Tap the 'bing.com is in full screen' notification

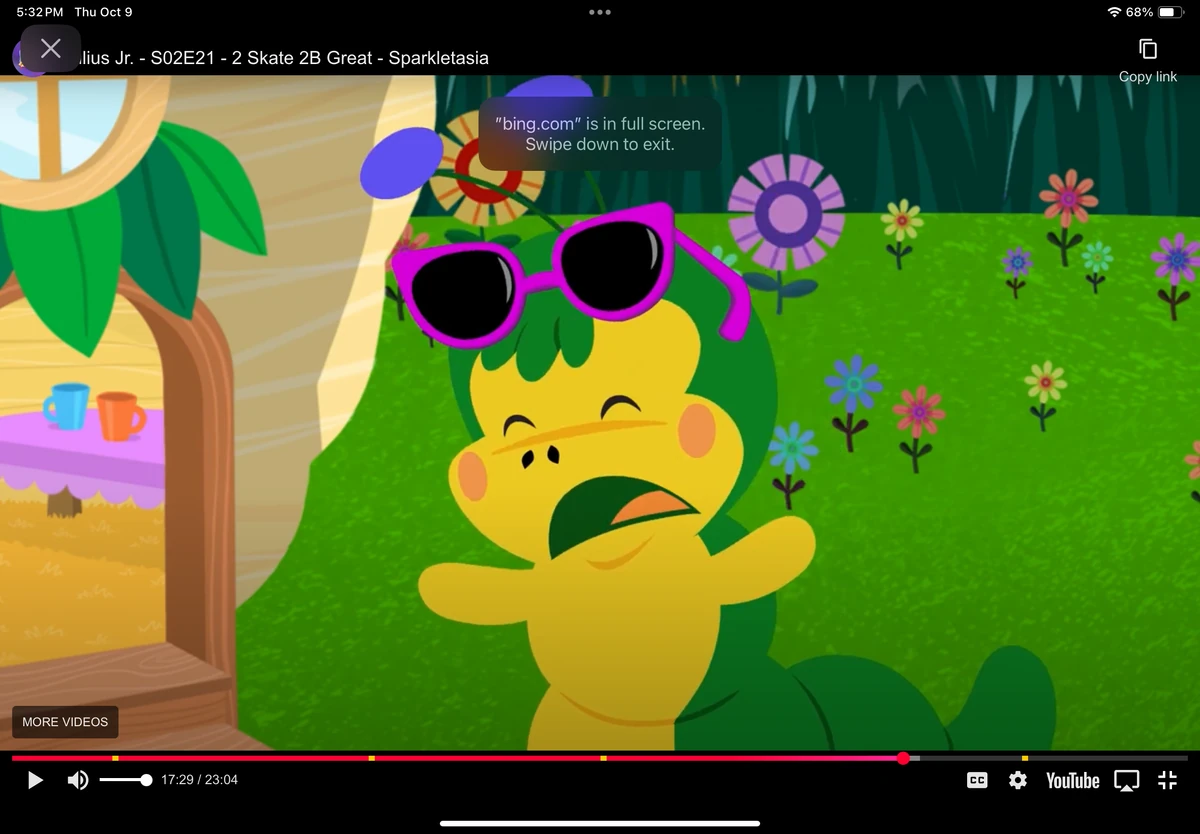tap(600, 134)
